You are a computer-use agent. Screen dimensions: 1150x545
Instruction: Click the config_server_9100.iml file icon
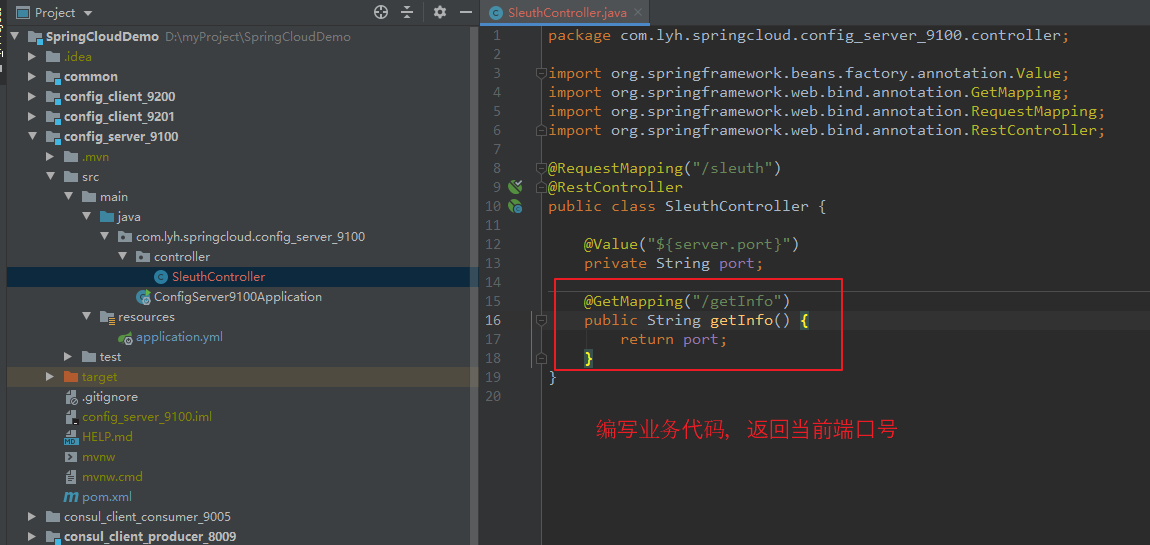click(x=71, y=417)
